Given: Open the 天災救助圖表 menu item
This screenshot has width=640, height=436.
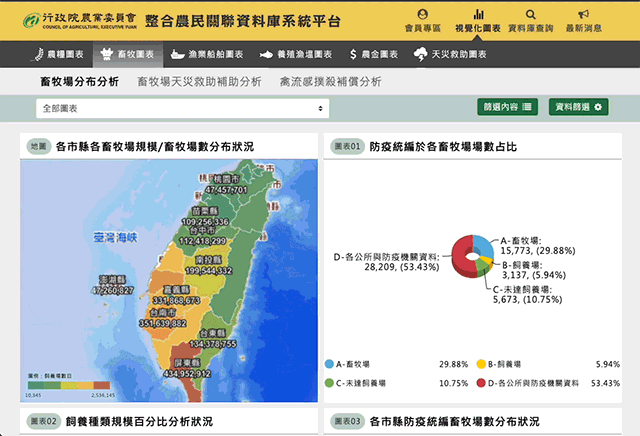Looking at the screenshot, I should click(450, 54).
